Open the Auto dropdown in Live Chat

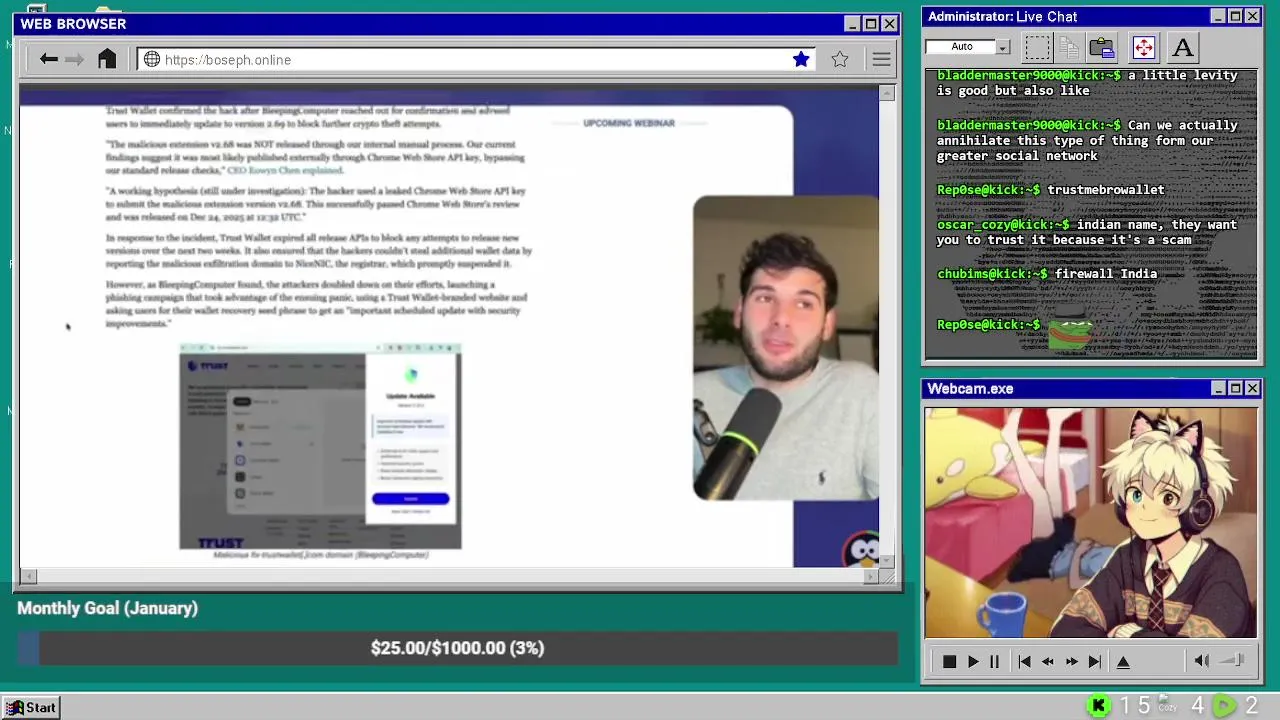(x=1003, y=47)
